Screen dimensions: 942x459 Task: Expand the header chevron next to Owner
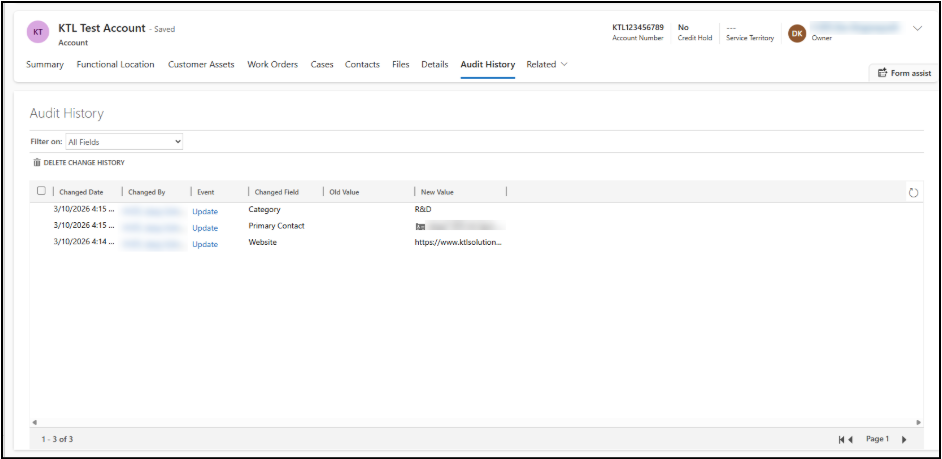[917, 29]
